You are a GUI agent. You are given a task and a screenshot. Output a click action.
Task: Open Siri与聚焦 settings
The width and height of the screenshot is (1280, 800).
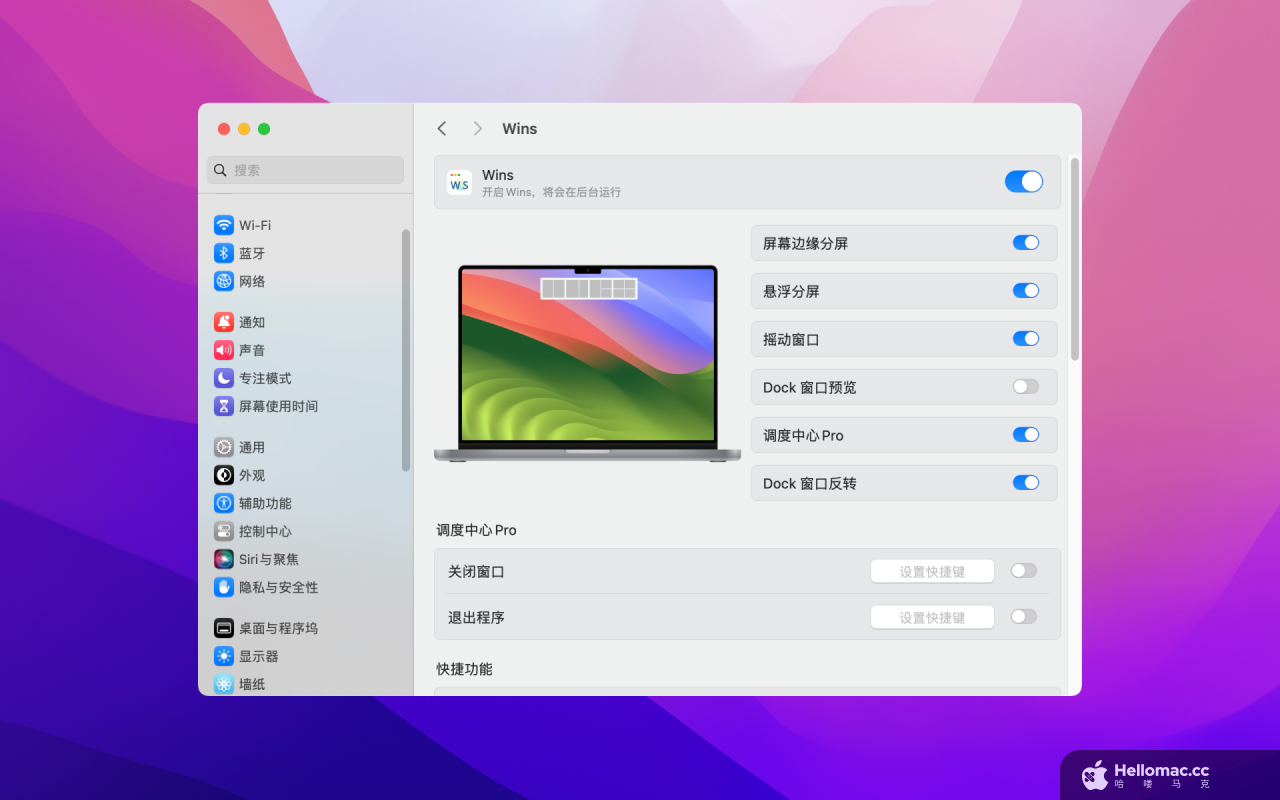305,559
